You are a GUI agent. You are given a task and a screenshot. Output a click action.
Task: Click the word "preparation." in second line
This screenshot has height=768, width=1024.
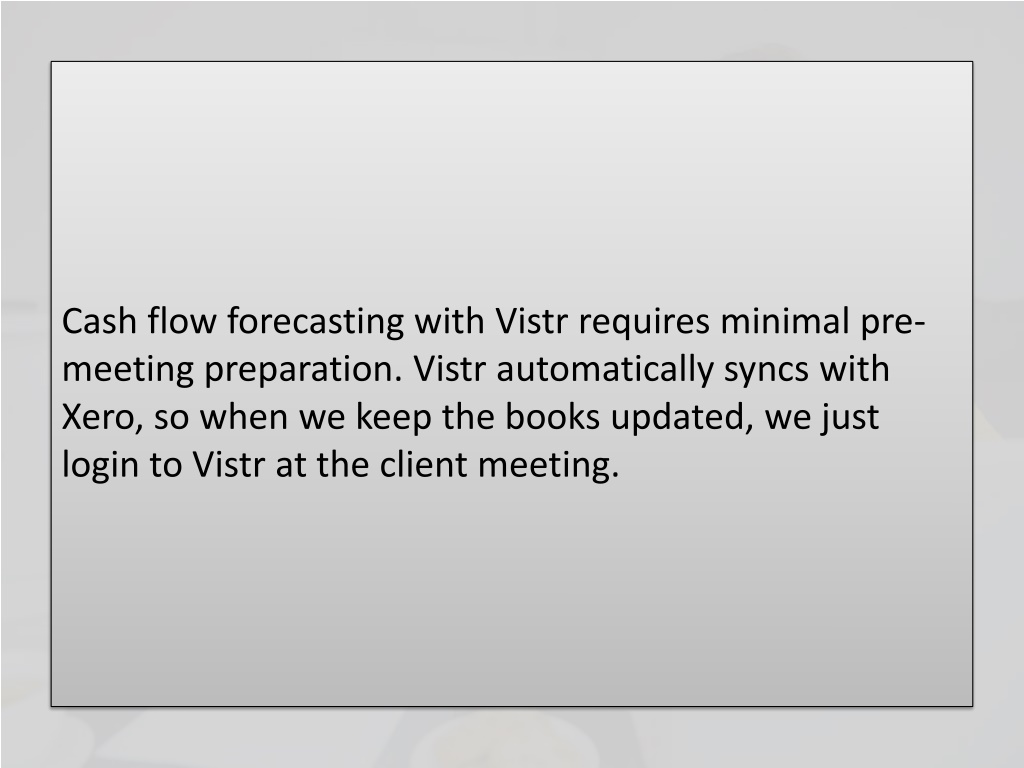click(304, 370)
